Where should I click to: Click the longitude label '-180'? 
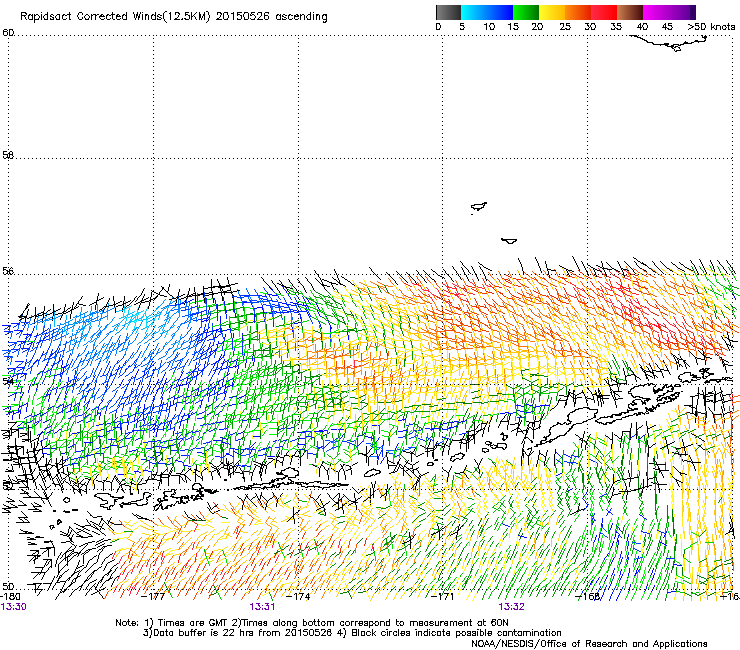coord(10,596)
